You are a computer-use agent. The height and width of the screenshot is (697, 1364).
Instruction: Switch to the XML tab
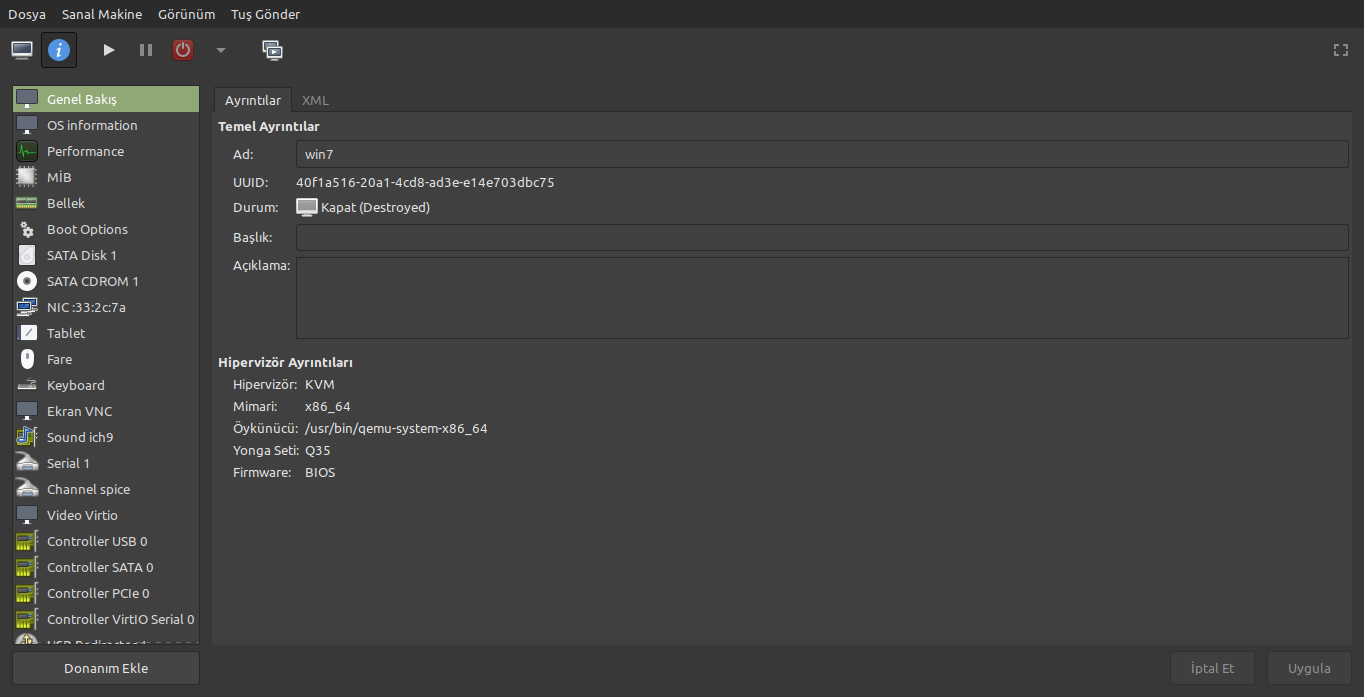pos(315,100)
